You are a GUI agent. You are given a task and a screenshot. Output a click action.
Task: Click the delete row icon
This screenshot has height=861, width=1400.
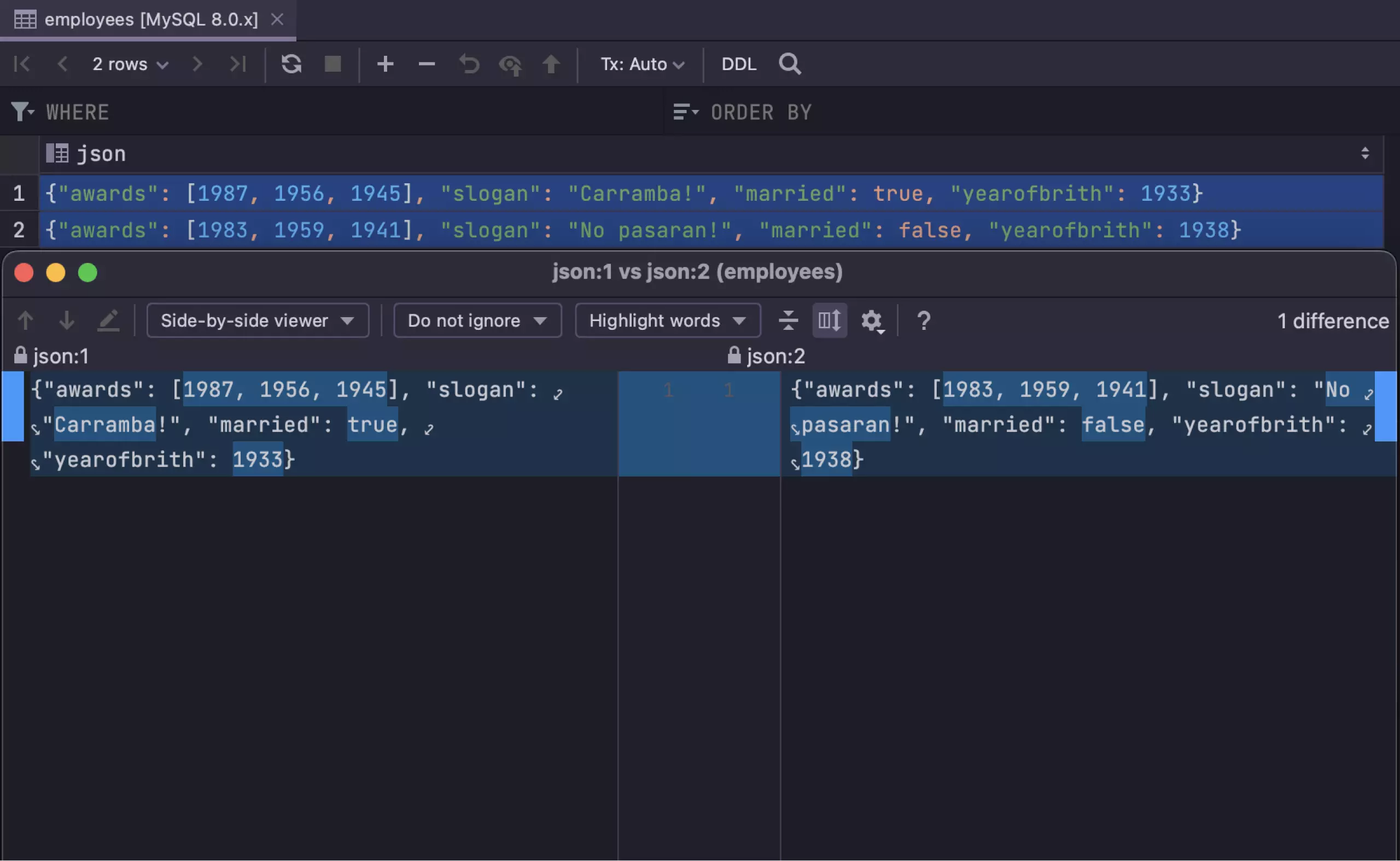[x=425, y=63]
